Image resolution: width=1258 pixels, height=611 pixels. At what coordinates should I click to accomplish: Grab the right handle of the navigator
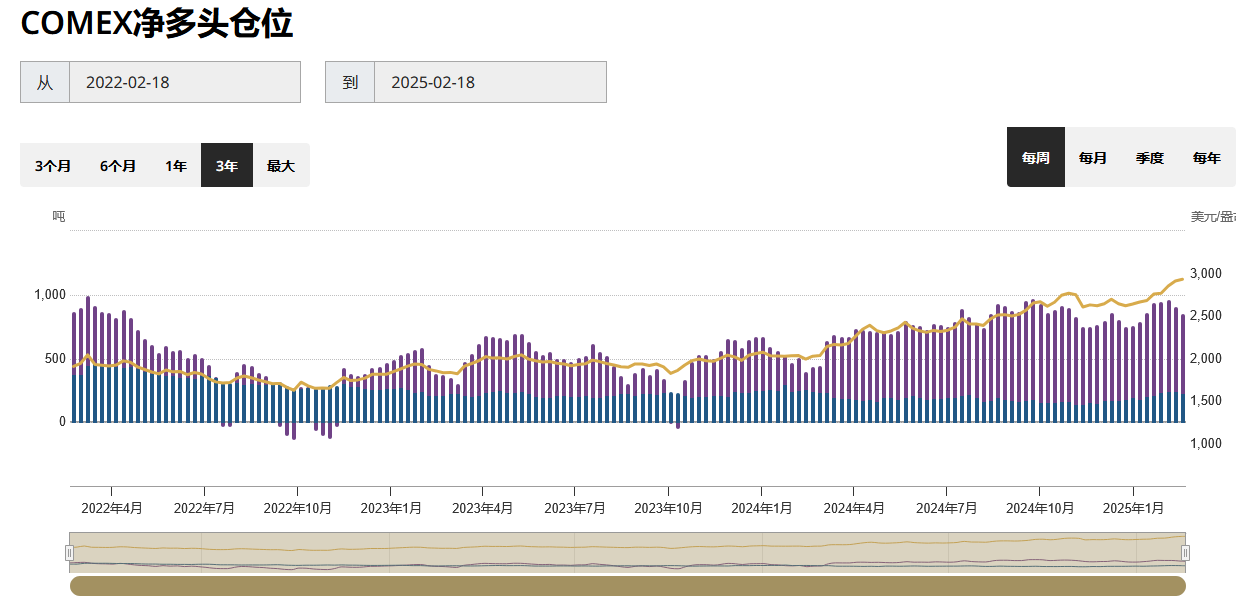pos(1185,553)
